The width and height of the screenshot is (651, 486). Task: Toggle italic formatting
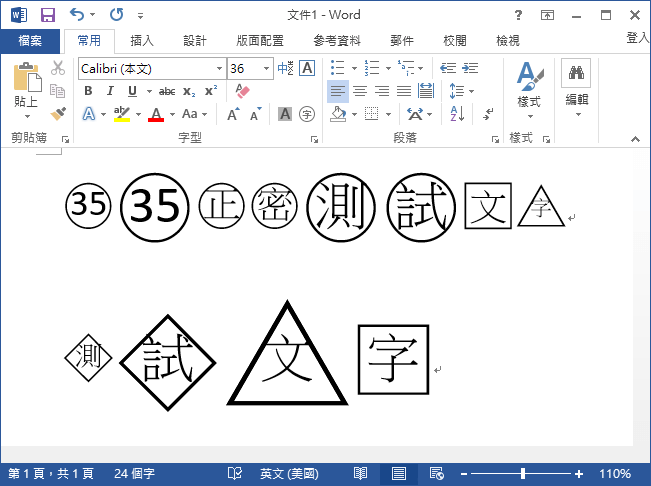pyautogui.click(x=110, y=91)
